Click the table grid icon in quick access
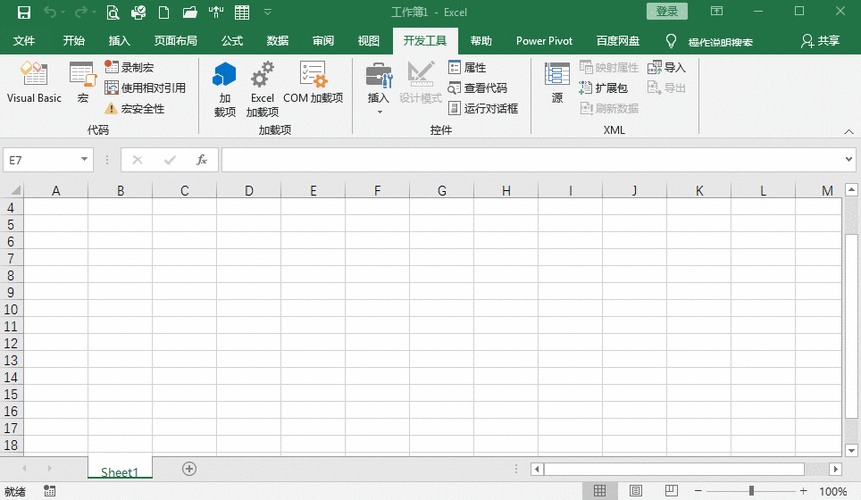The width and height of the screenshot is (861, 500). [242, 12]
